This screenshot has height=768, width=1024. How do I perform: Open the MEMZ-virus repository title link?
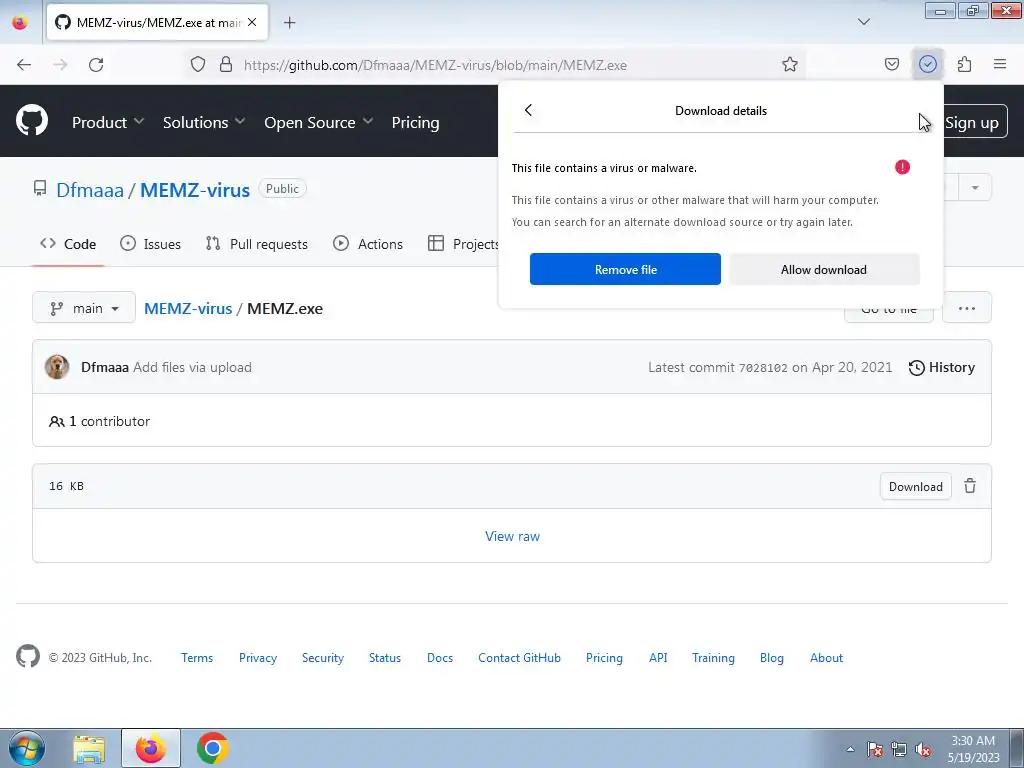point(195,190)
